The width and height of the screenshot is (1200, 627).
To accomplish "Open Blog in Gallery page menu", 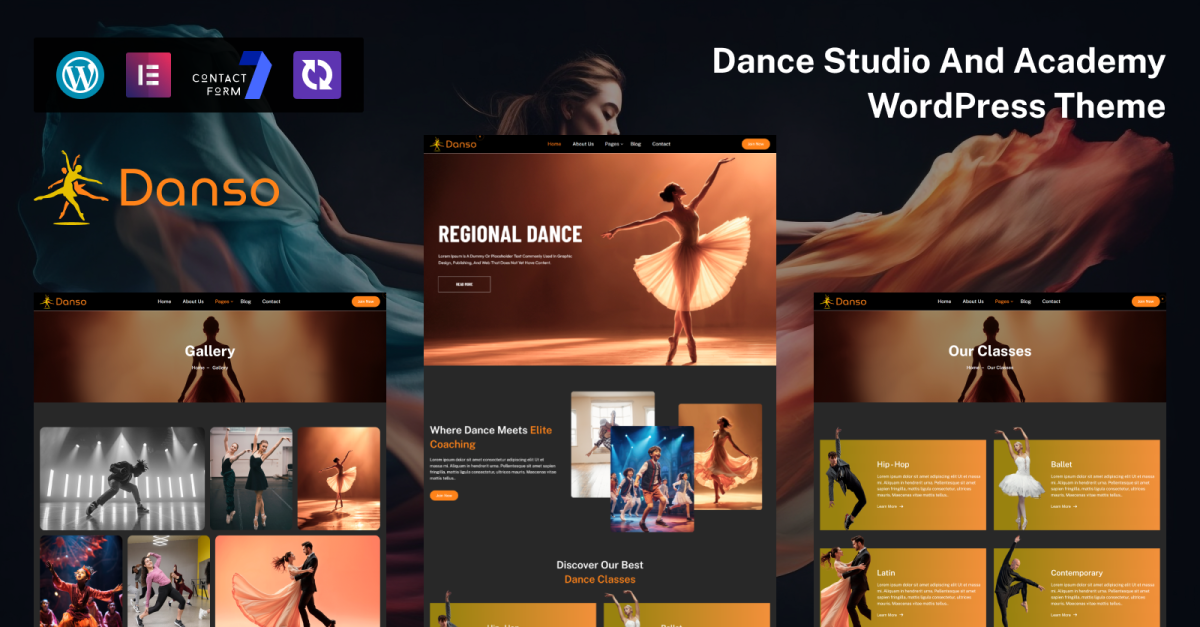I will tap(246, 301).
